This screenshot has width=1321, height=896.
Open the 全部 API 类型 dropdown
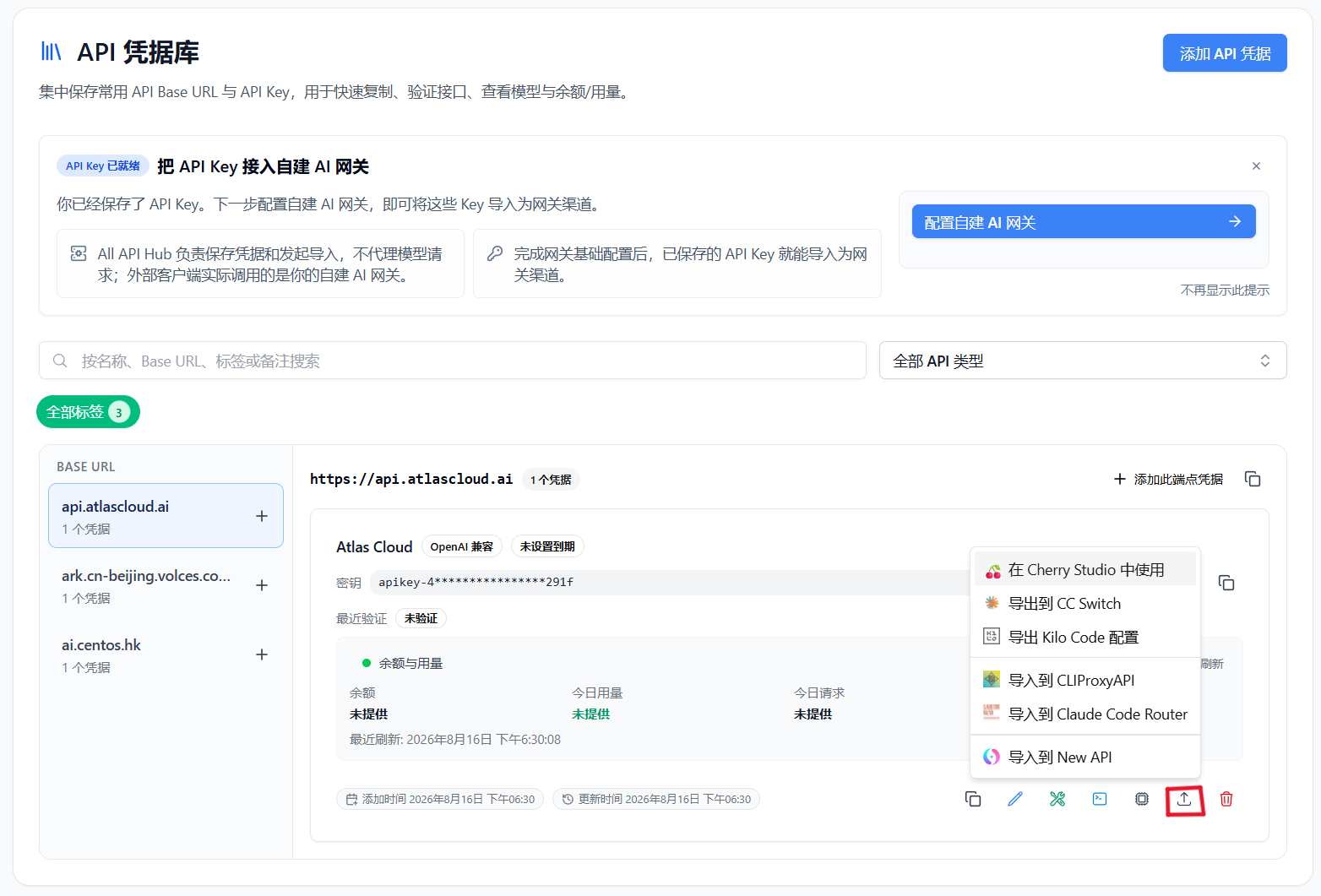(1083, 361)
